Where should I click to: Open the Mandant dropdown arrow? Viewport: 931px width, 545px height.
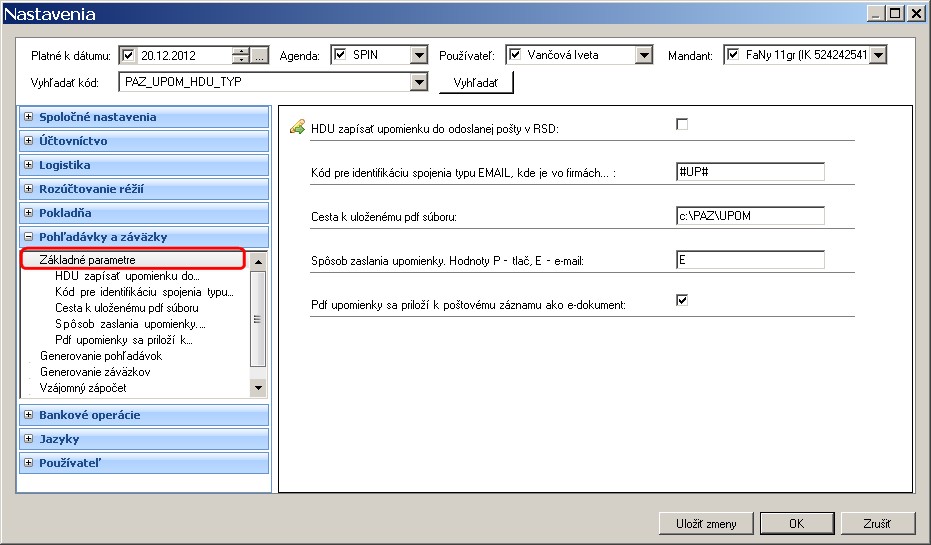(878, 55)
